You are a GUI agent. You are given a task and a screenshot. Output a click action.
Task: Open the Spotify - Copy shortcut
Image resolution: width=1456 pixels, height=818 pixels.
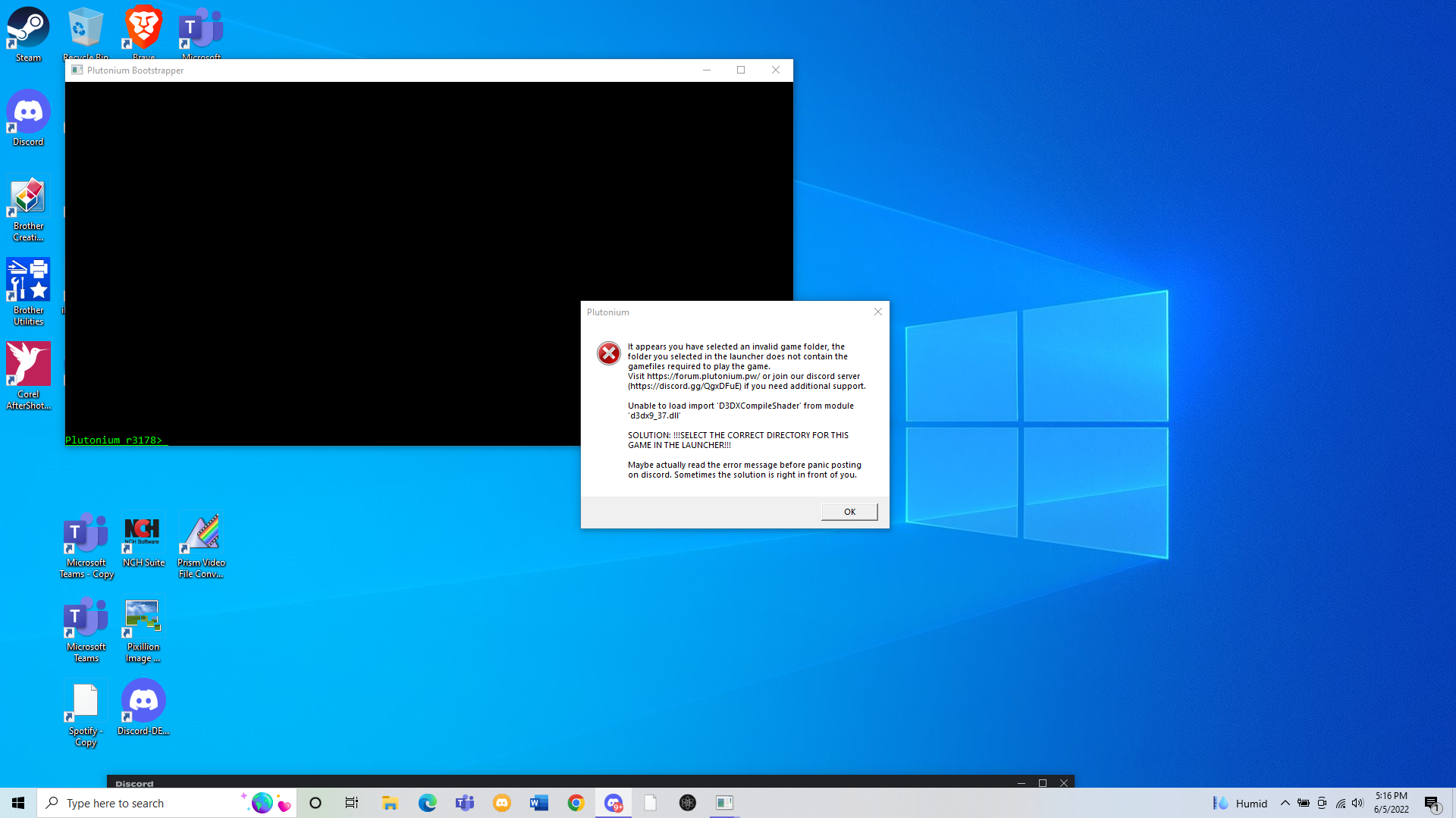(x=86, y=713)
